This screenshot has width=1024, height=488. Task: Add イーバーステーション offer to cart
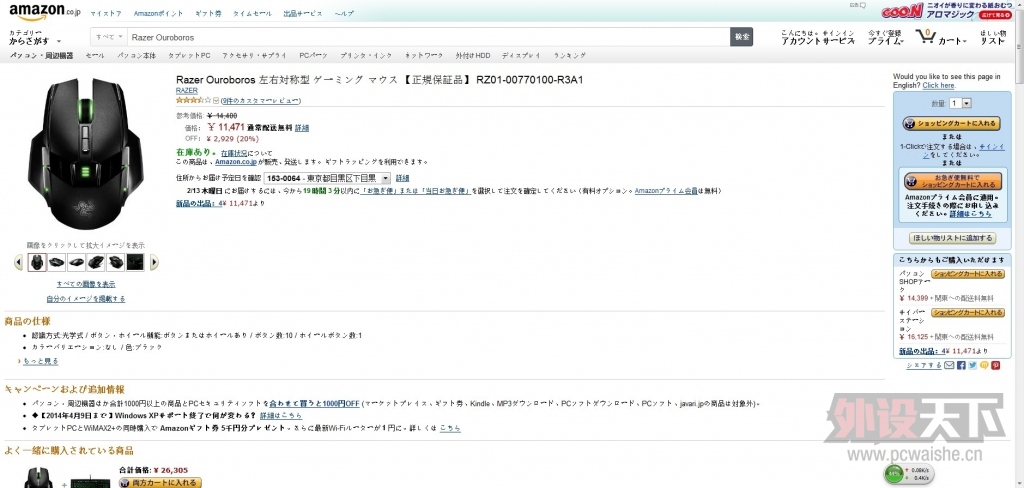tap(967, 313)
